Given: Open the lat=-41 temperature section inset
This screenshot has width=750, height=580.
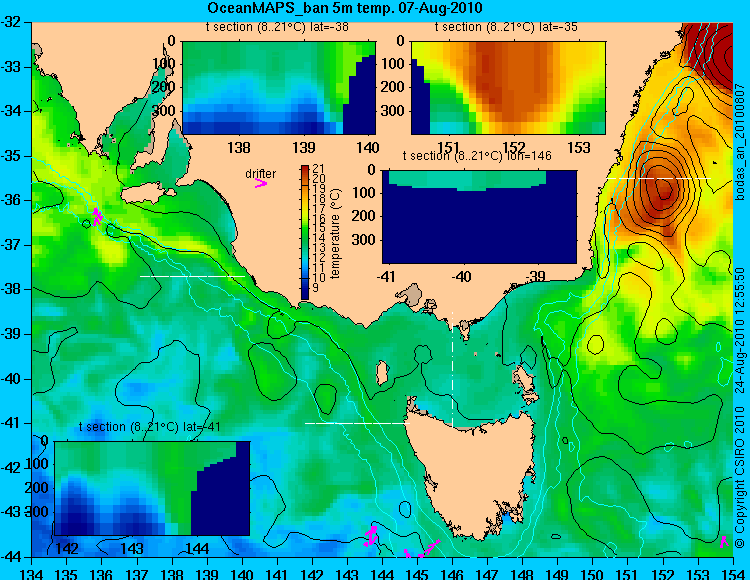Looking at the screenshot, I should click(x=153, y=488).
